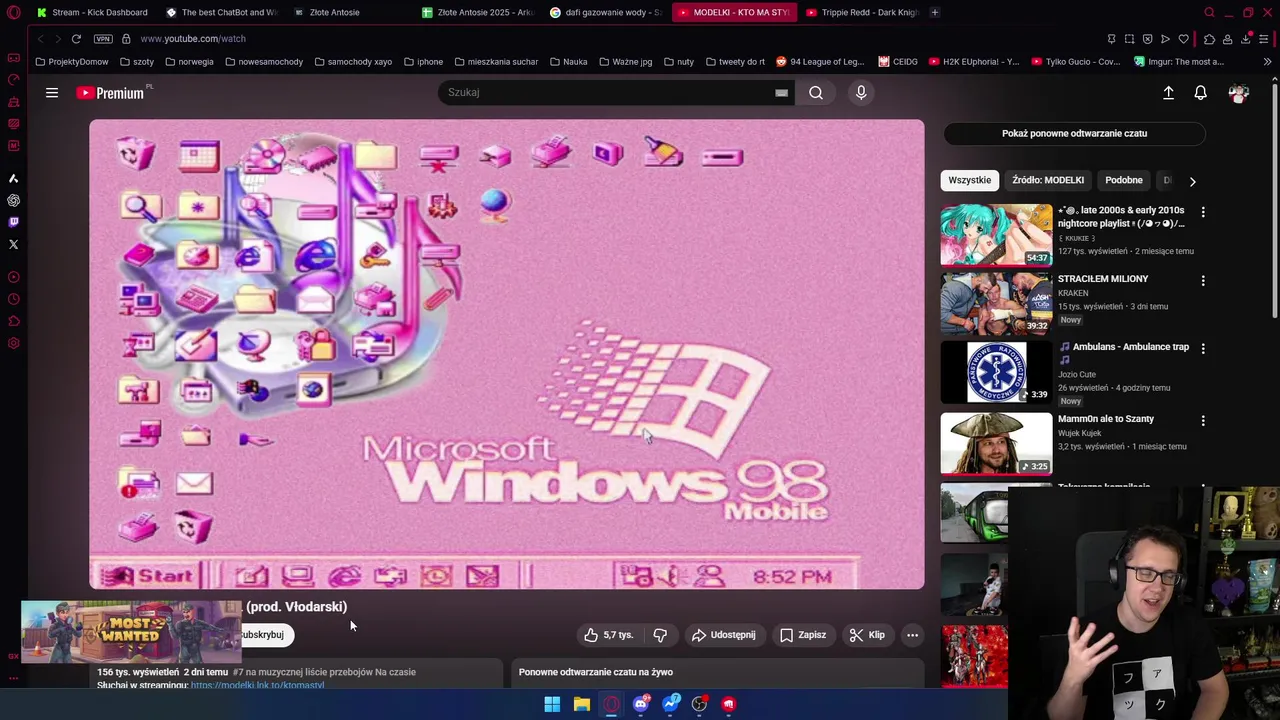Screen dimensions: 1280x720
Task: Open options menu for Mamm0n video
Action: [x=1203, y=421]
